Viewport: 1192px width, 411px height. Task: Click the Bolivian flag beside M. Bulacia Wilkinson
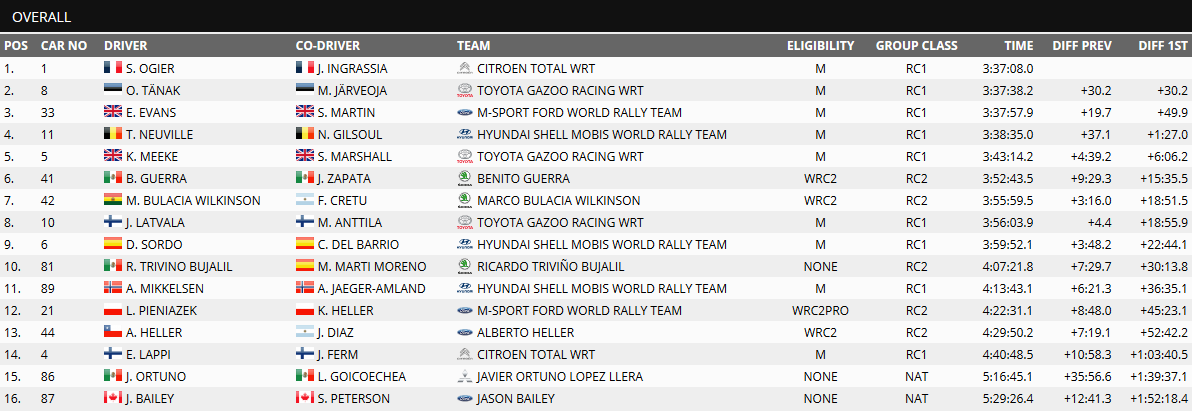[x=113, y=201]
